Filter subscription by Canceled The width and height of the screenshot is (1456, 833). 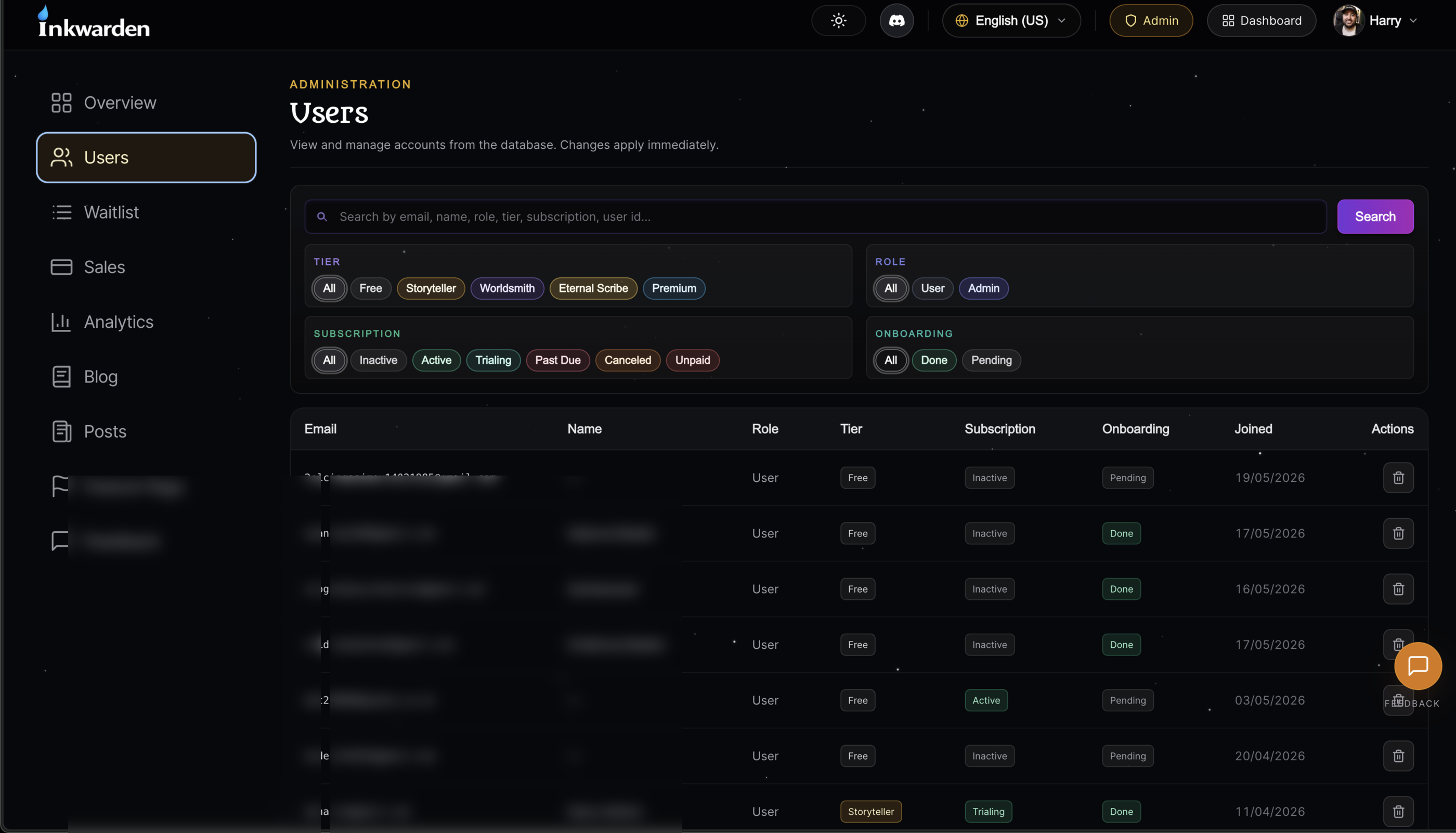[x=628, y=361]
